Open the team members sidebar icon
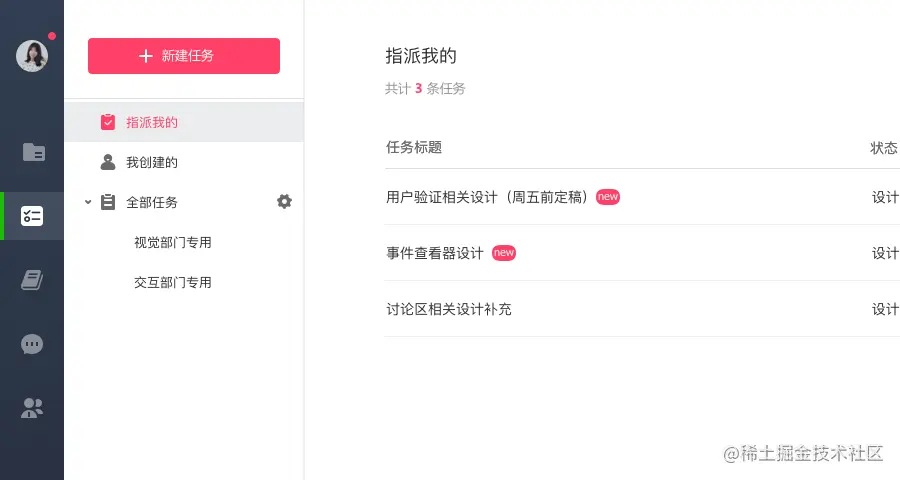The image size is (900, 480). pos(32,408)
